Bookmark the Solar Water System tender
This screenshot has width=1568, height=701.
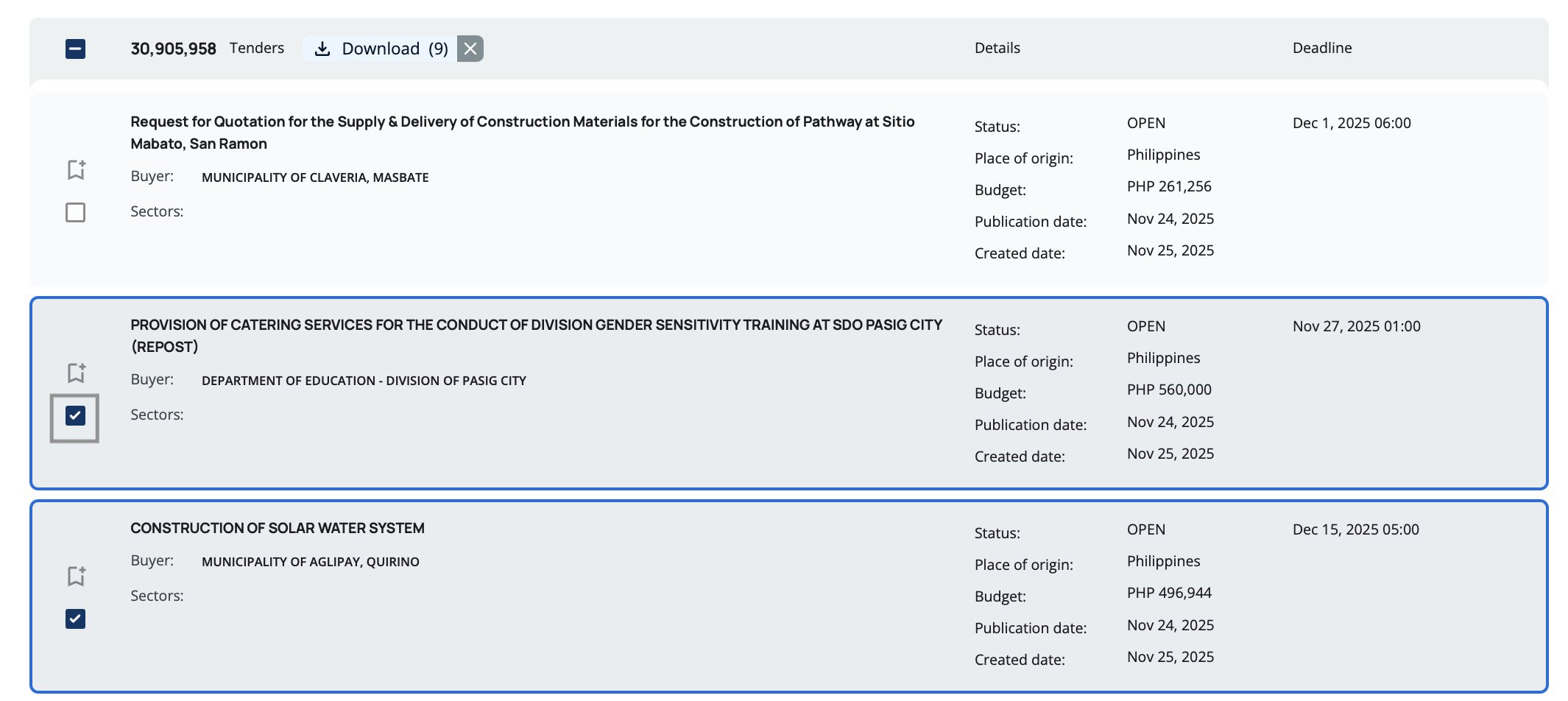tap(76, 576)
